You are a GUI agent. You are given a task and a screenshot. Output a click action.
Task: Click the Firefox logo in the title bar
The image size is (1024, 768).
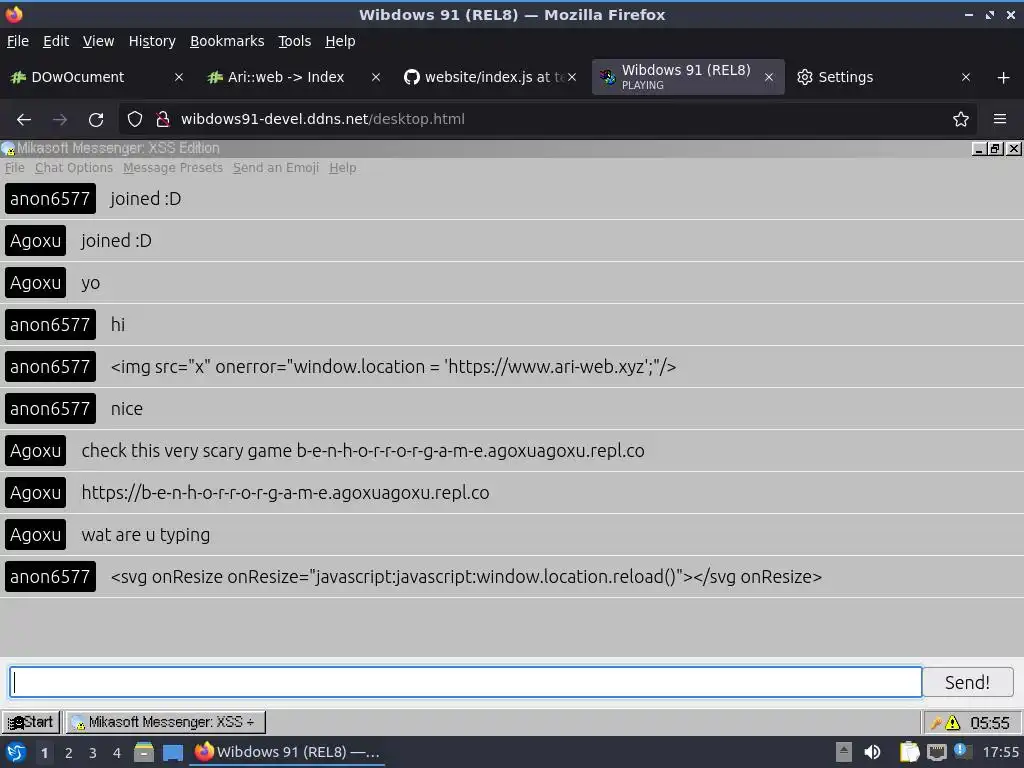tap(14, 14)
